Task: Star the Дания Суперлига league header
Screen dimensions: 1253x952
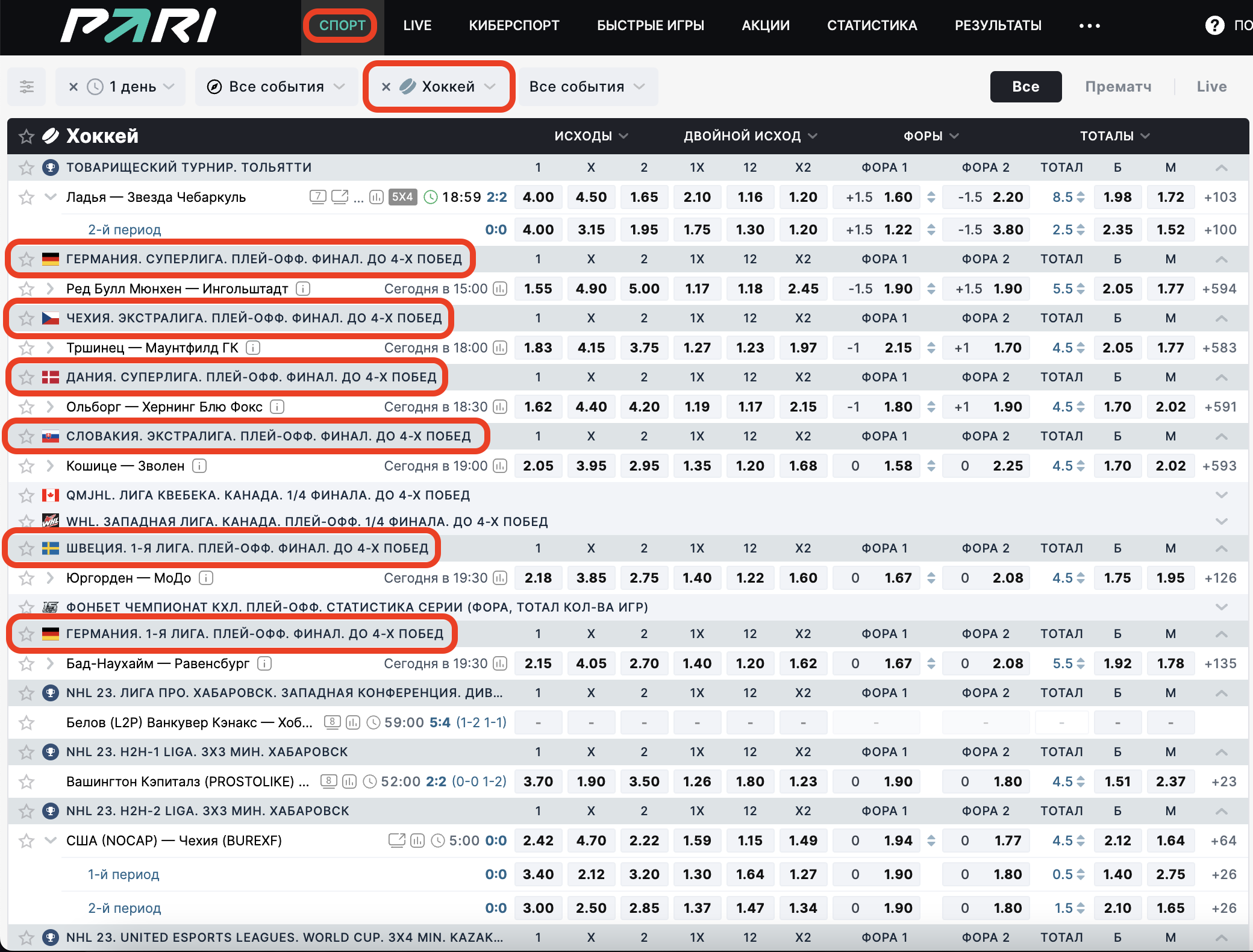Action: tap(26, 377)
